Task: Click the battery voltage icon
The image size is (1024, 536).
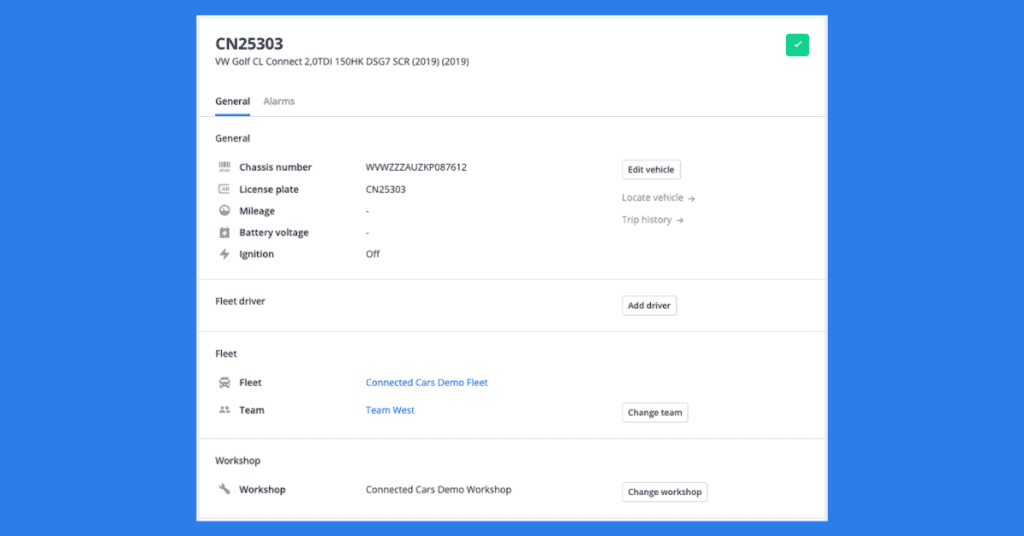Action: [x=225, y=233]
